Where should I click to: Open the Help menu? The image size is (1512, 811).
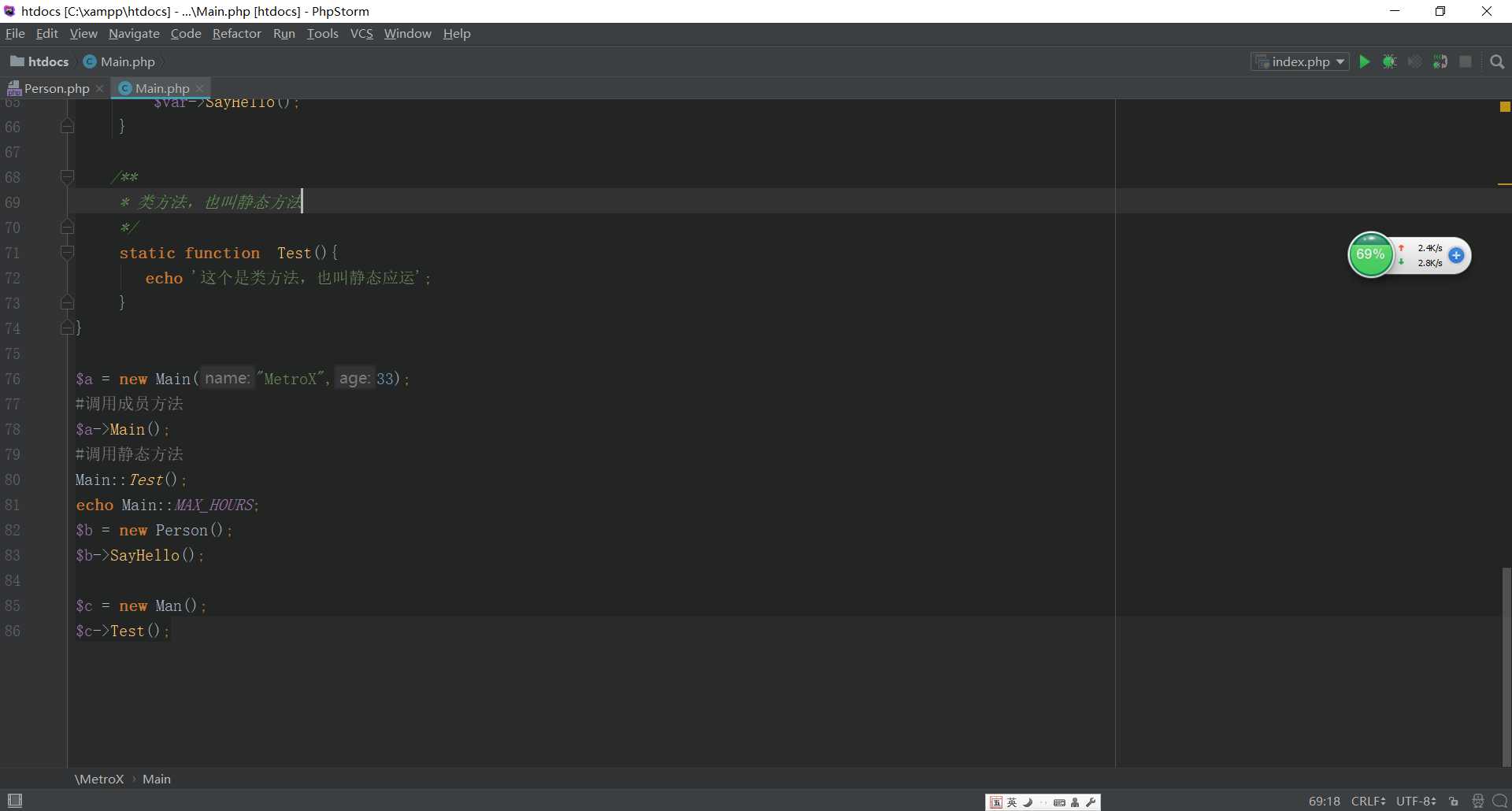[x=457, y=33]
